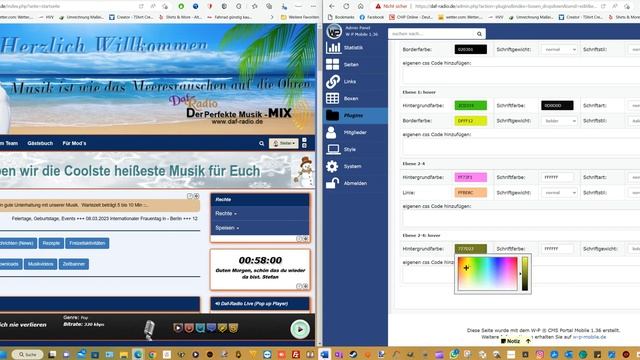The height and width of the screenshot is (360, 640).
Task: Open the top Schriftgewicht 'normal' dropdown
Action: pyautogui.click(x=559, y=49)
